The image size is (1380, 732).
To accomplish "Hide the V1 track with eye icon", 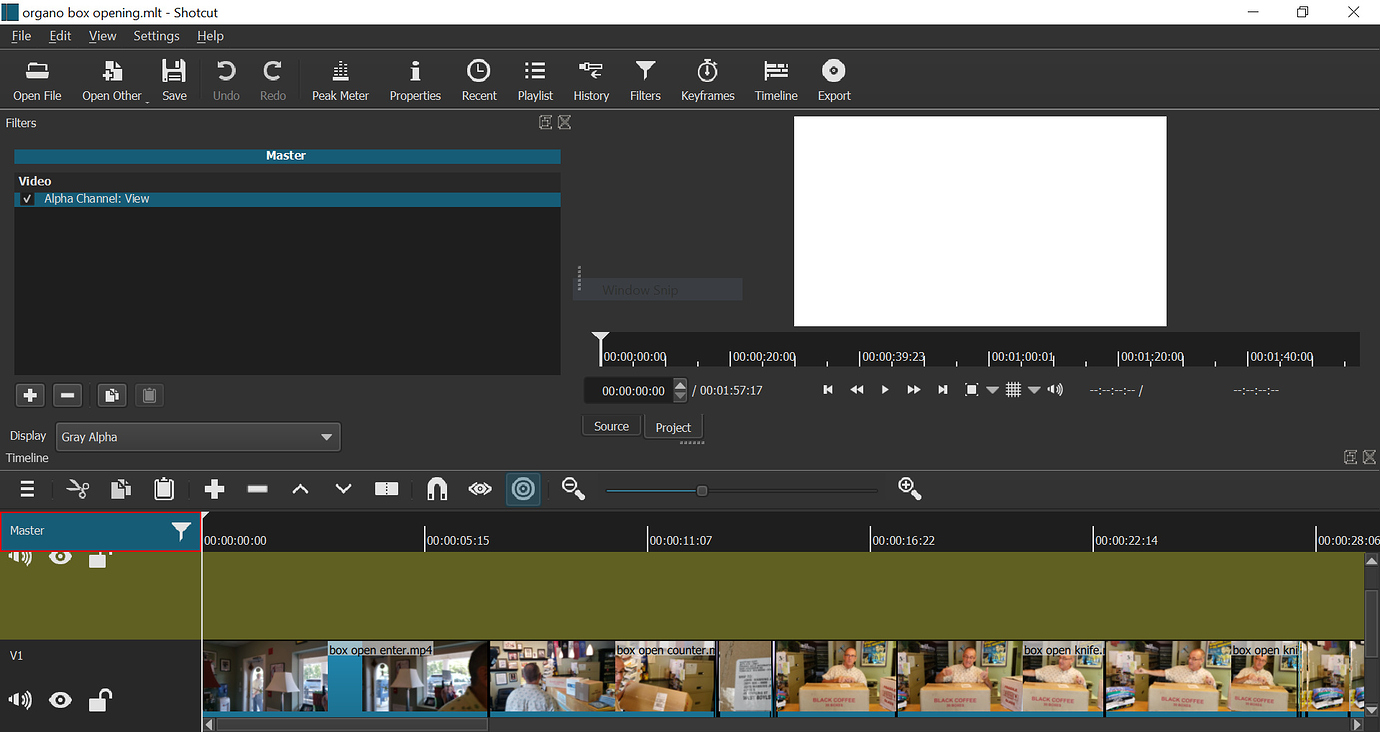I will (60, 700).
